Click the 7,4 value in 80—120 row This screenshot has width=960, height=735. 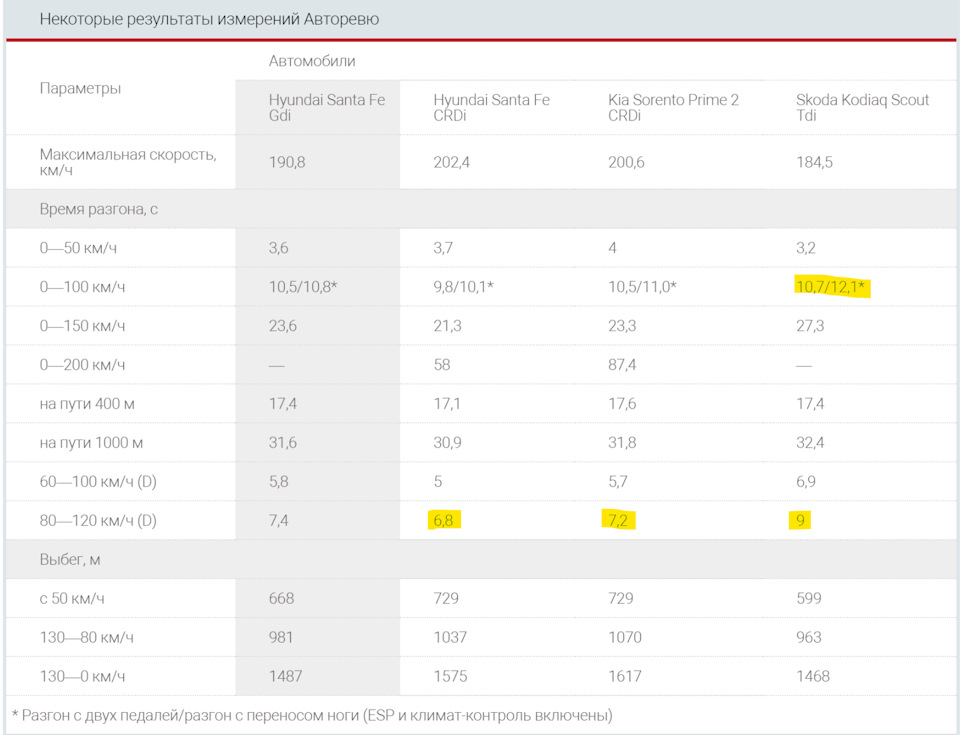(x=279, y=521)
